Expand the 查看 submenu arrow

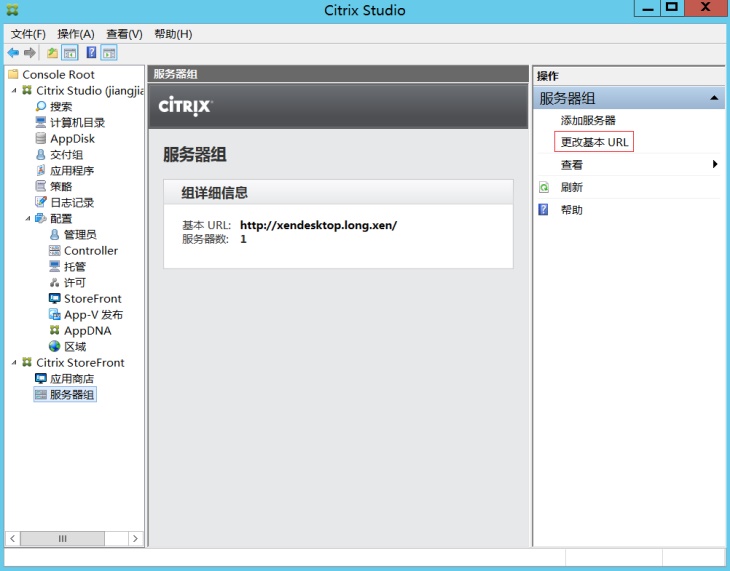[x=715, y=164]
